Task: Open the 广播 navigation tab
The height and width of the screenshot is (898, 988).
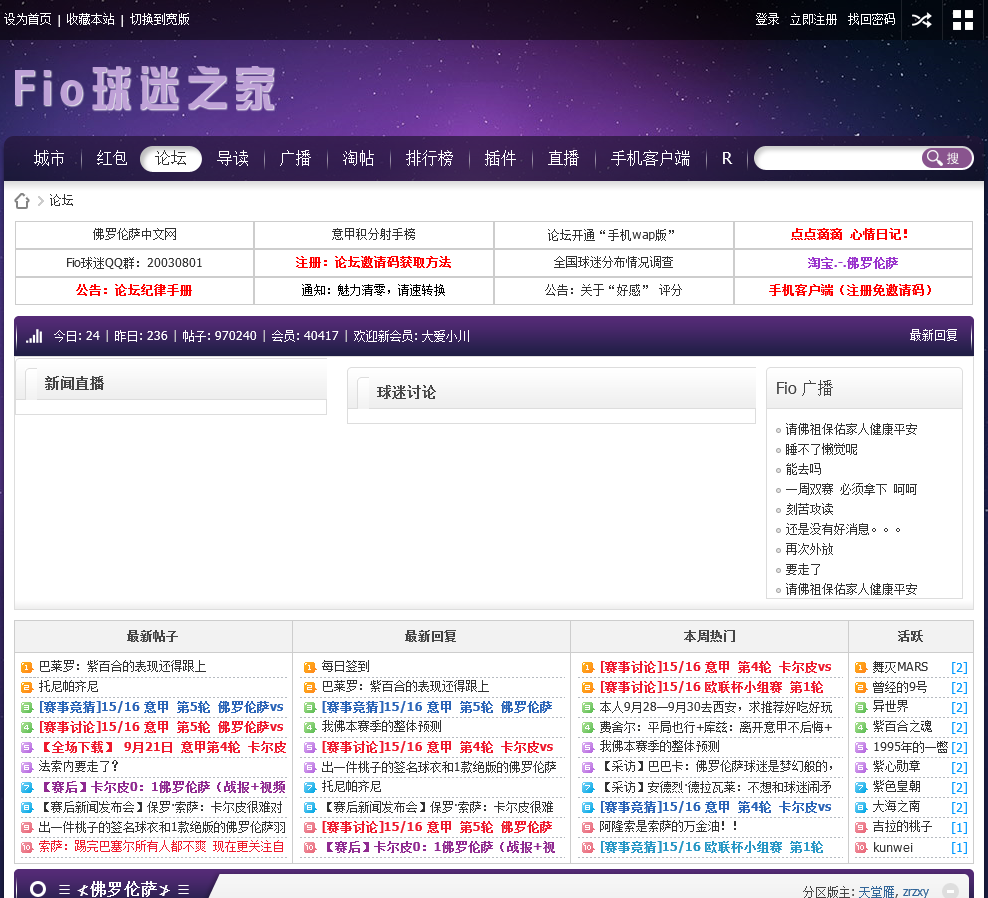Action: [295, 158]
